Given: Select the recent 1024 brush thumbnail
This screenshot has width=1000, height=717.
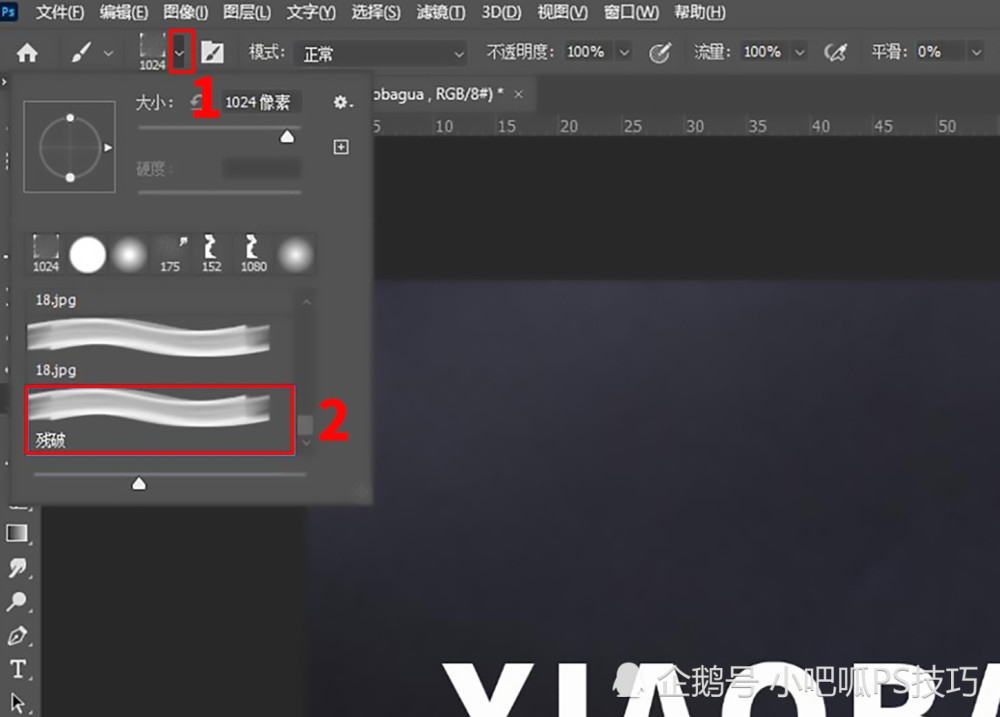Looking at the screenshot, I should tap(46, 253).
